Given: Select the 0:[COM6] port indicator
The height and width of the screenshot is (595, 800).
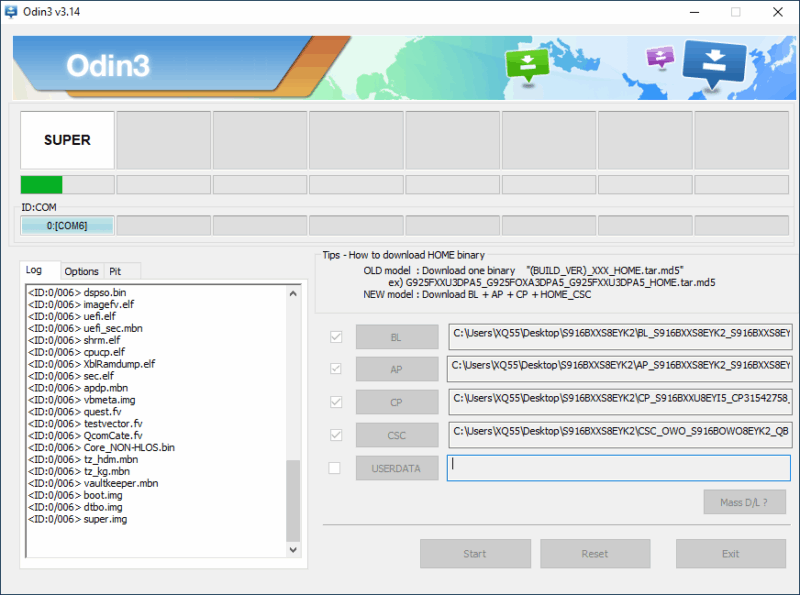Looking at the screenshot, I should pos(66,225).
